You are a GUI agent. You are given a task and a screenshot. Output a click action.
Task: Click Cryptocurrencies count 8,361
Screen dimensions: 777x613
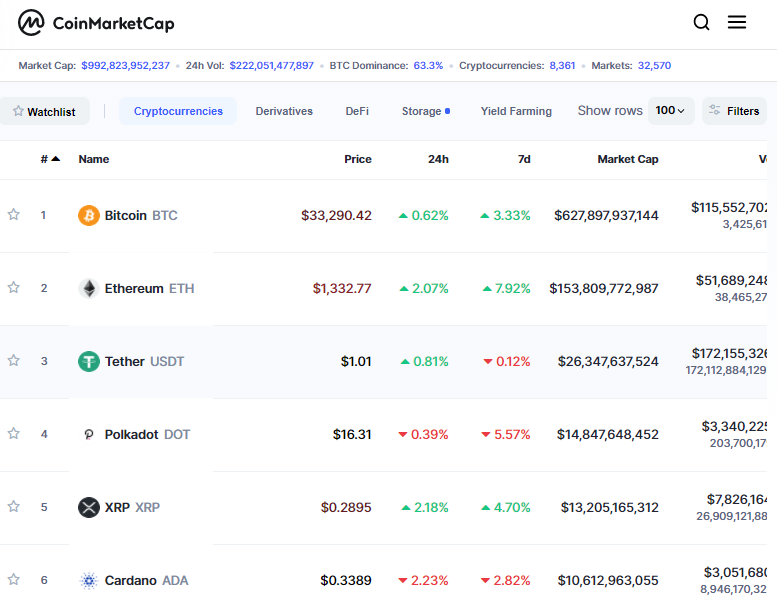tap(562, 65)
